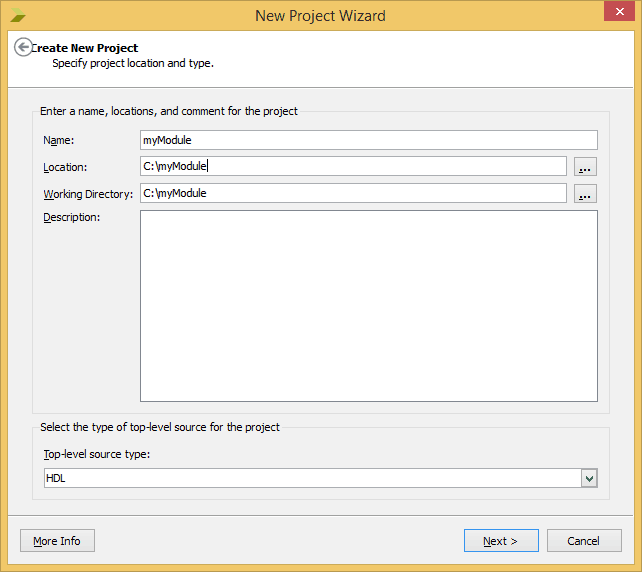
Task: Click inside the Description text area
Action: tap(368, 305)
